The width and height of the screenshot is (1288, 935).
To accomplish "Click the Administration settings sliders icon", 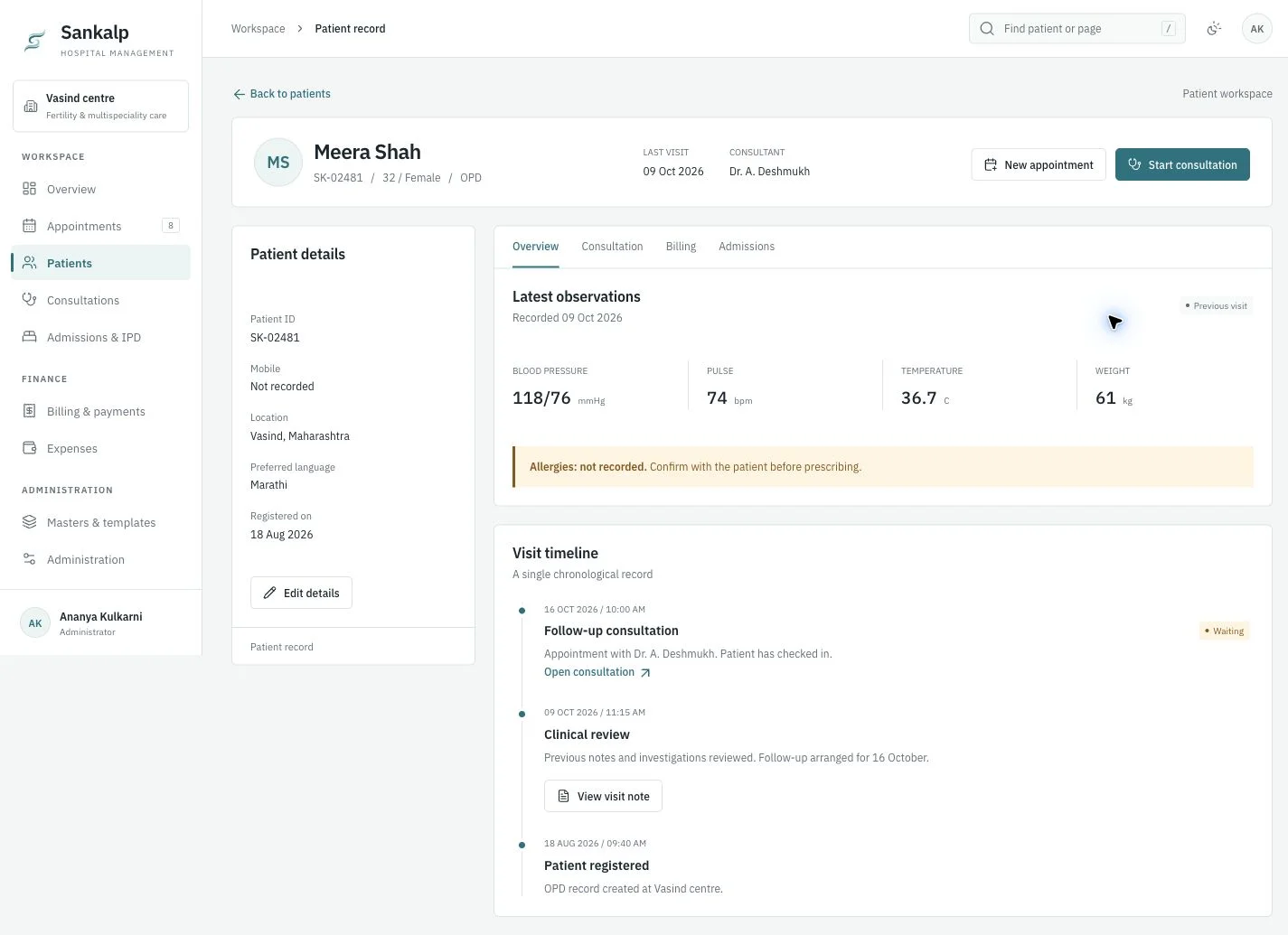I will click(x=30, y=559).
